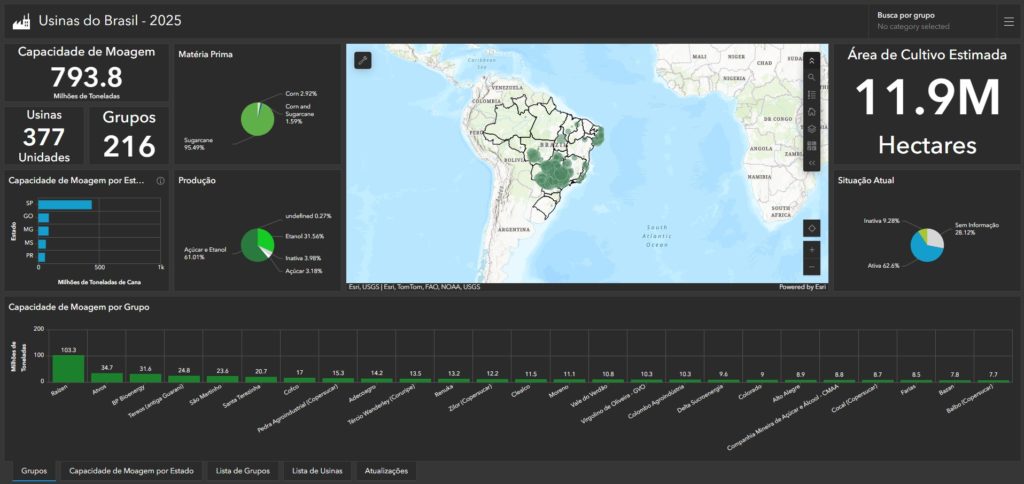The width and height of the screenshot is (1024, 484).
Task: Select the BP Bioenergy bar
Action: pos(146,378)
